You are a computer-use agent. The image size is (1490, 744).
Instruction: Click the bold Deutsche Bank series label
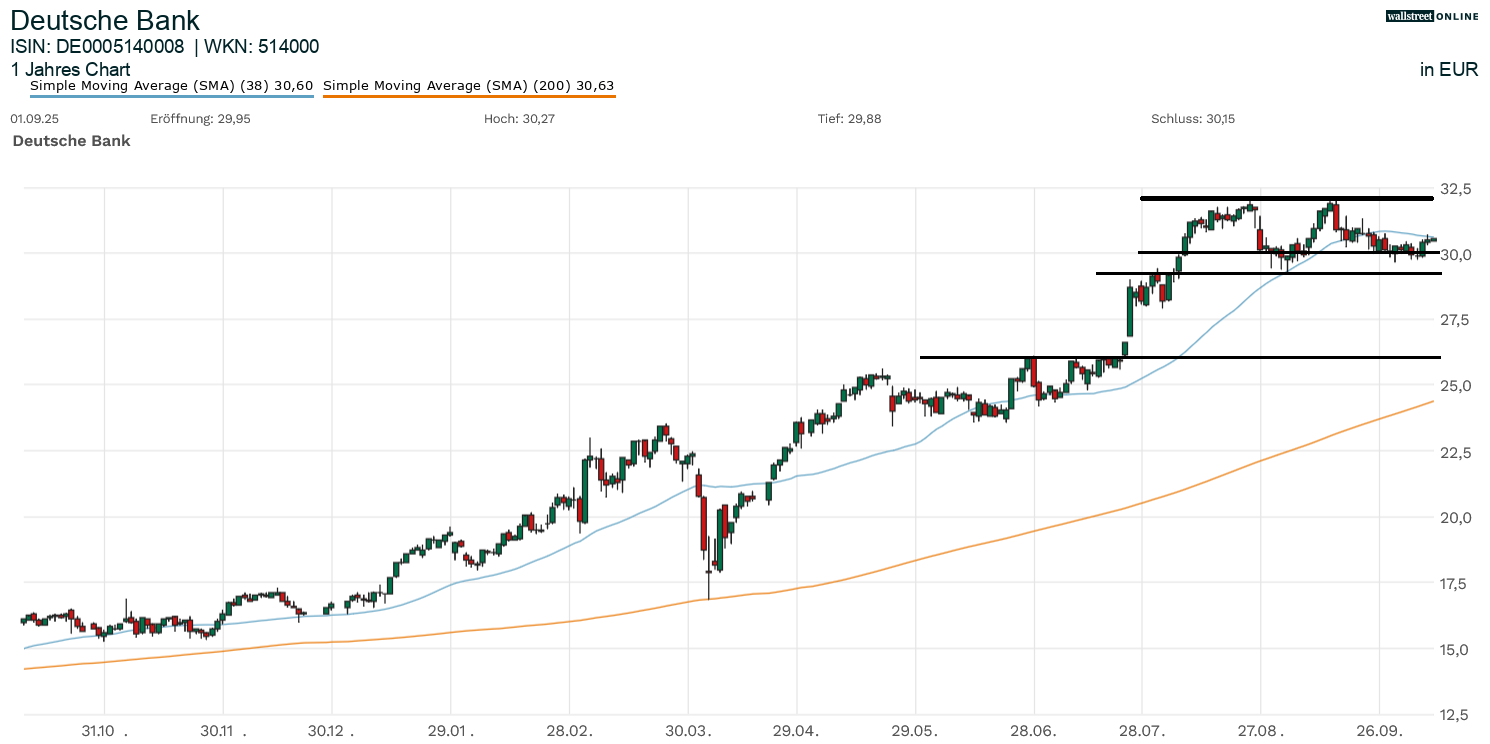point(71,141)
